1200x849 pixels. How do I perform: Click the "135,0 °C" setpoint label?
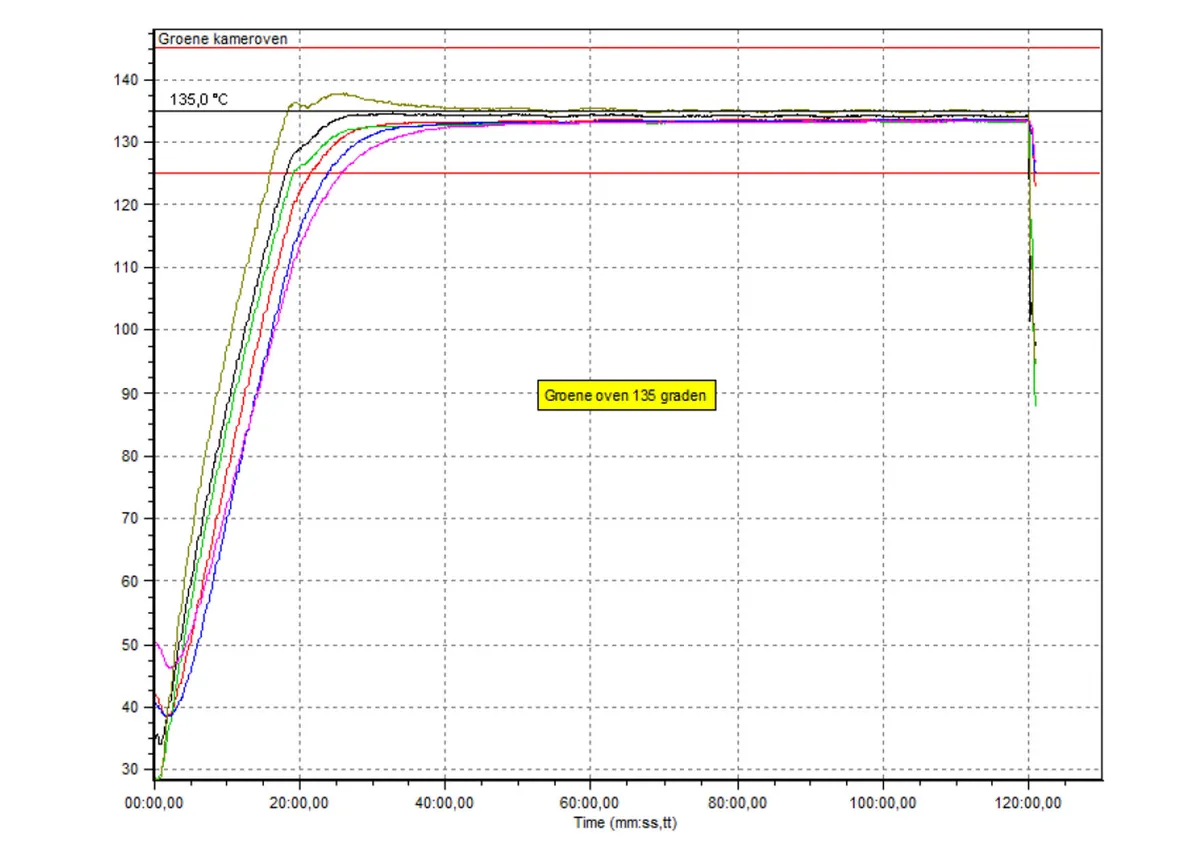tap(199, 100)
